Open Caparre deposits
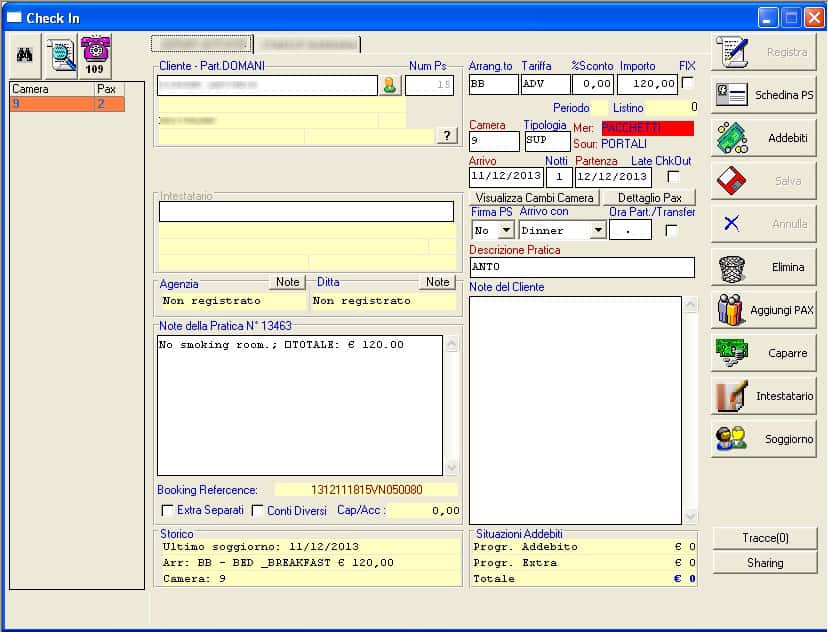Viewport: 828px width, 632px height. click(x=764, y=353)
